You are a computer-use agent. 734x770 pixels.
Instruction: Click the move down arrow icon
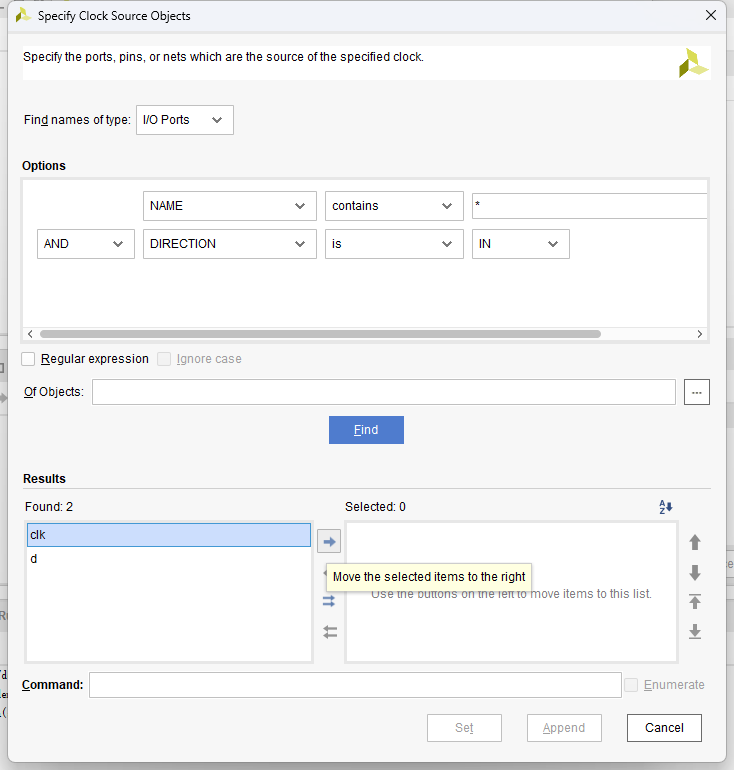tap(695, 573)
